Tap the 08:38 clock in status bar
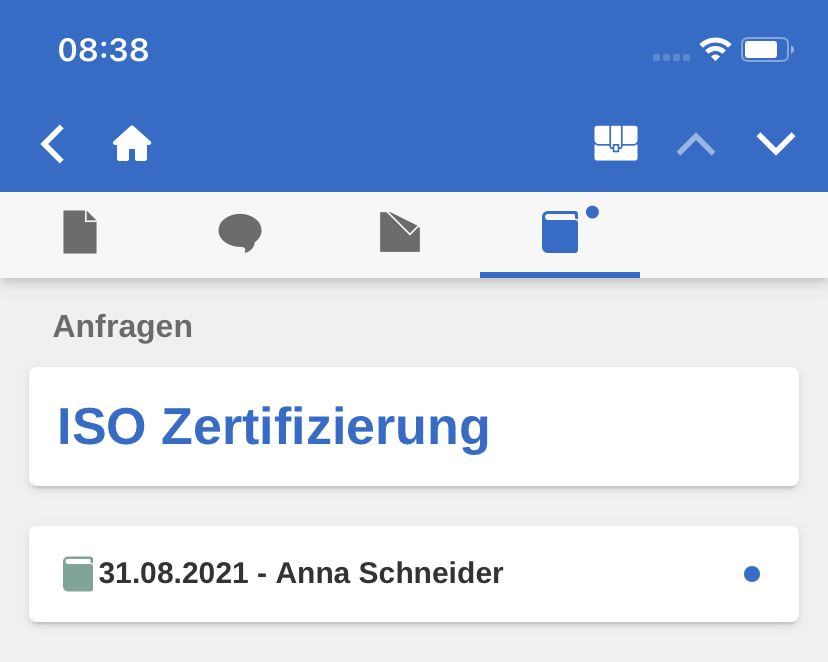828x662 pixels. (103, 50)
